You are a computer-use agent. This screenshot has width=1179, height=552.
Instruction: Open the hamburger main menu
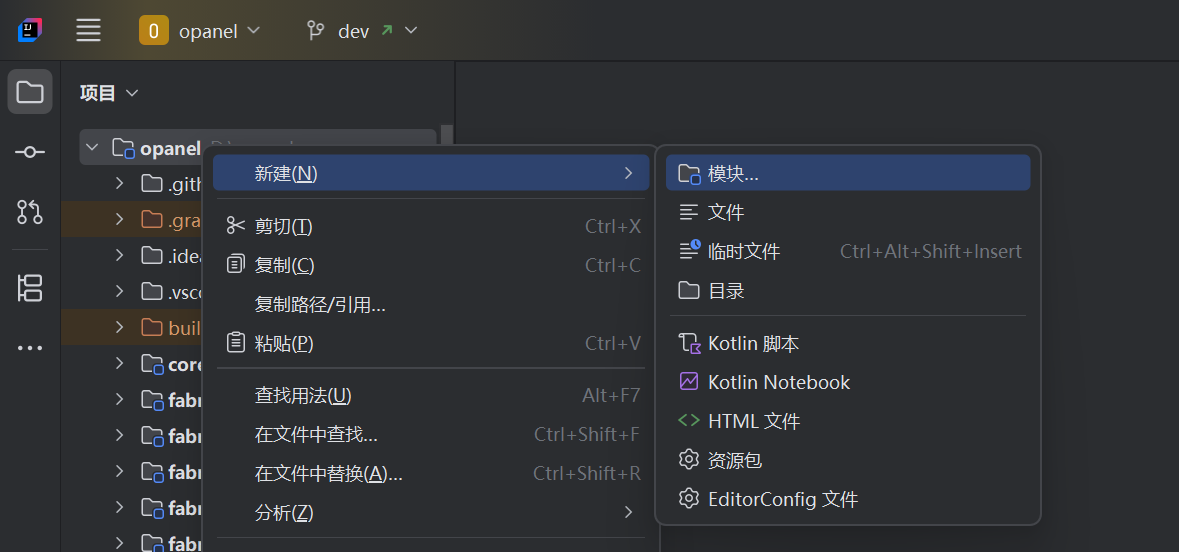[89, 31]
